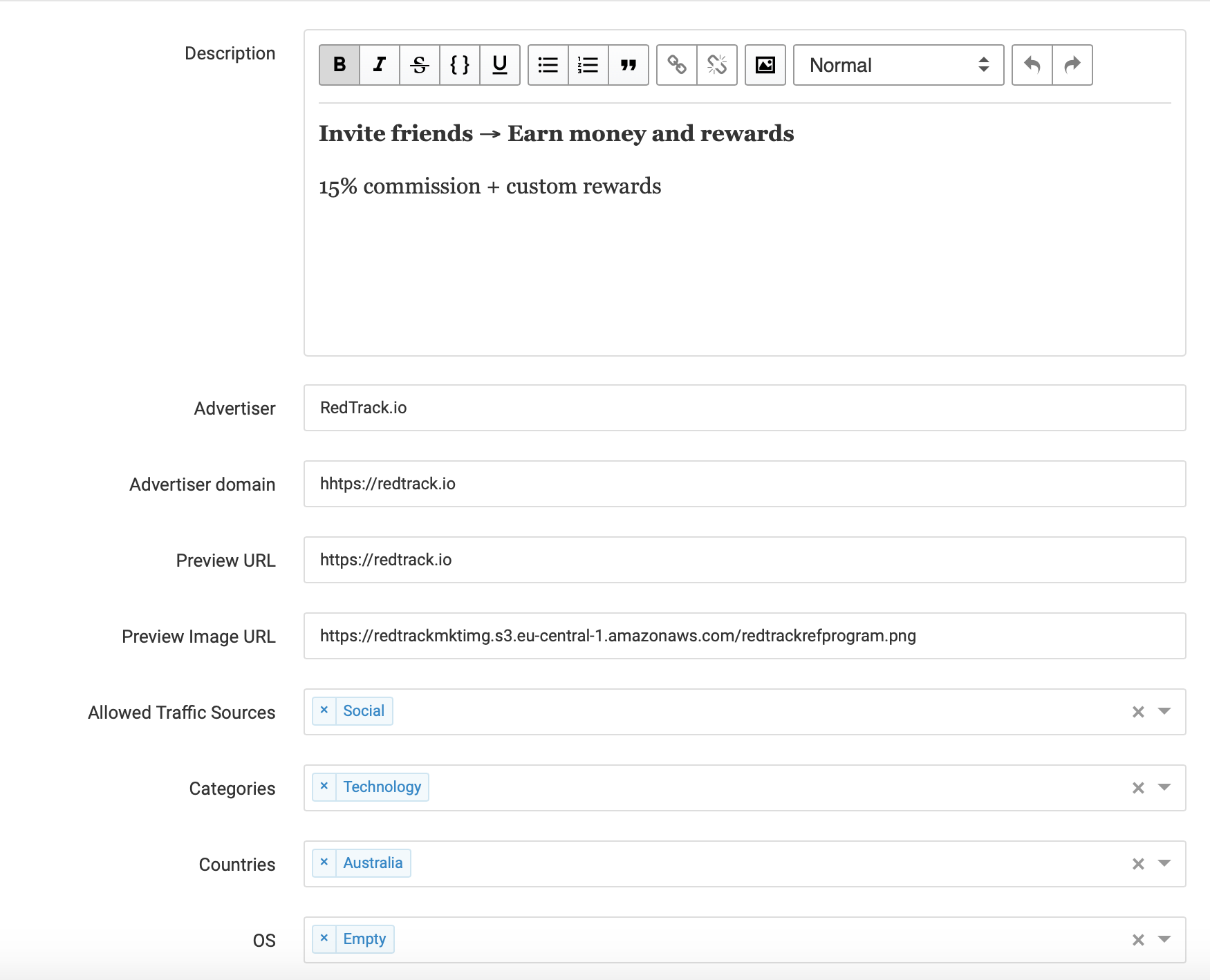
Task: Insert a numbered list
Action: point(588,65)
